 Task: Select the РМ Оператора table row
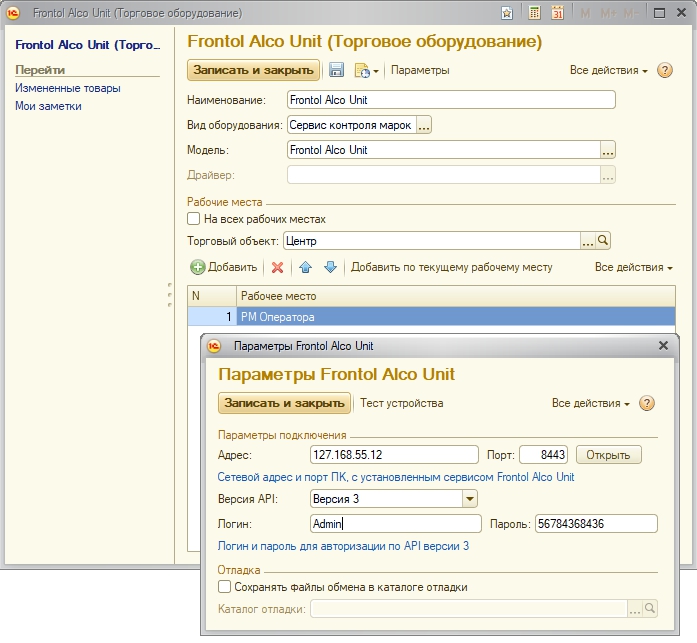(x=431, y=317)
